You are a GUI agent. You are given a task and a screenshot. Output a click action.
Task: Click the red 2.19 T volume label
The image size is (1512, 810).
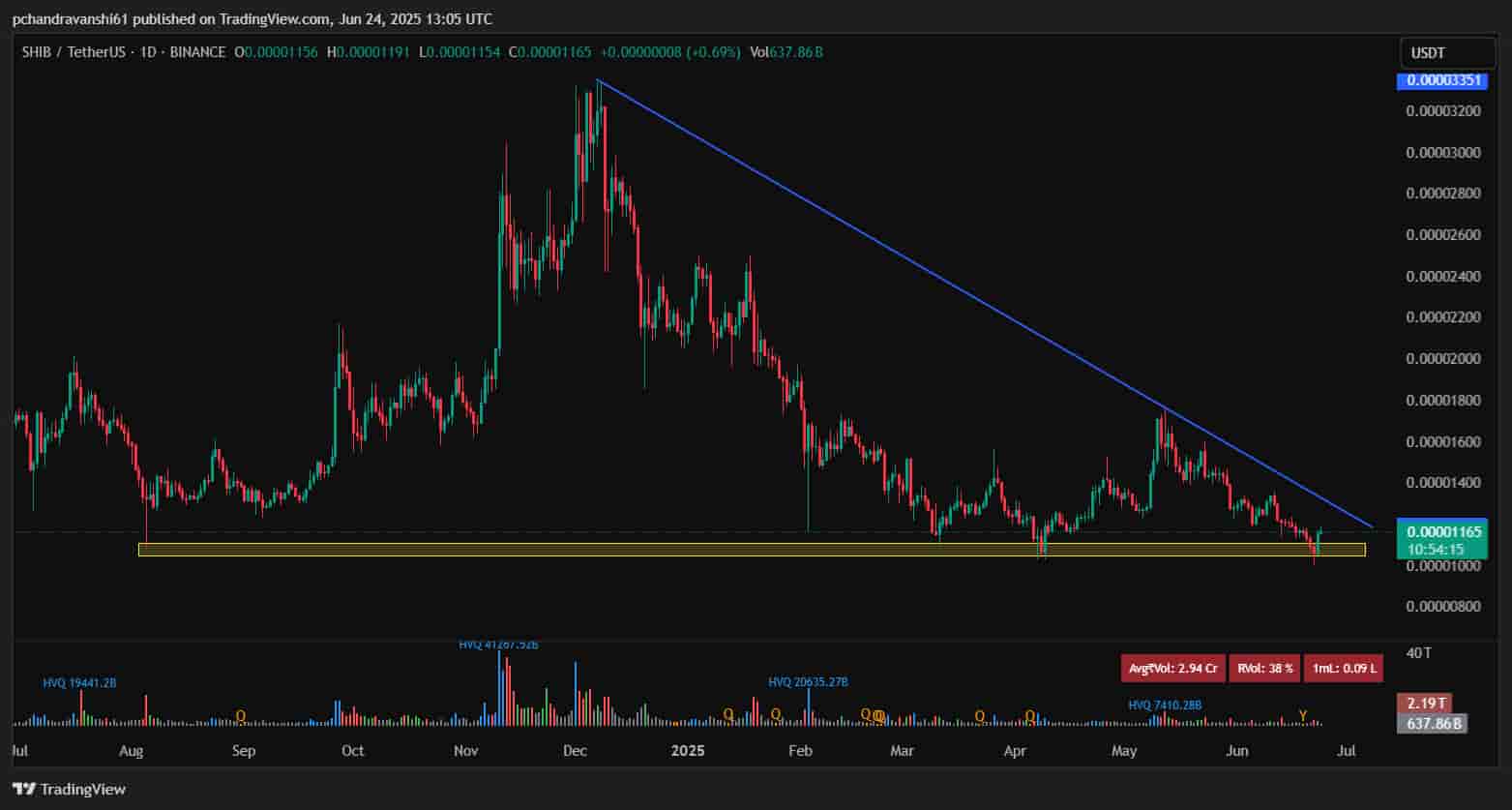[x=1432, y=704]
